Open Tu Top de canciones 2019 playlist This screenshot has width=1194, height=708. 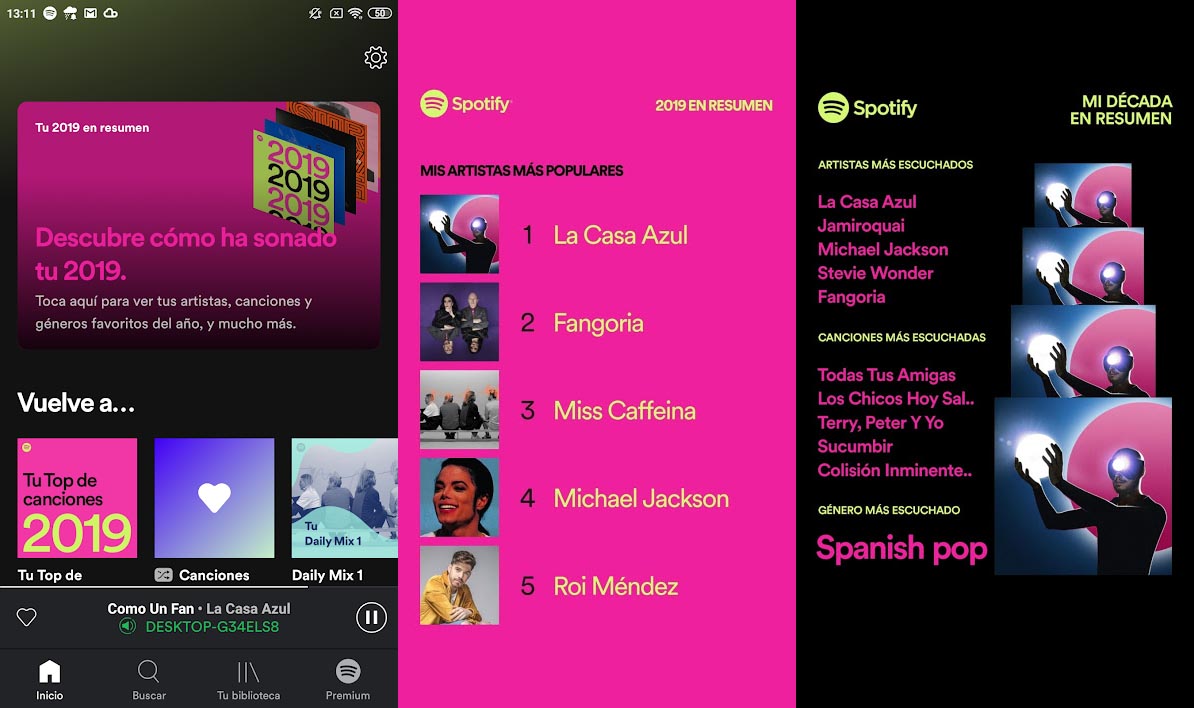coord(77,498)
